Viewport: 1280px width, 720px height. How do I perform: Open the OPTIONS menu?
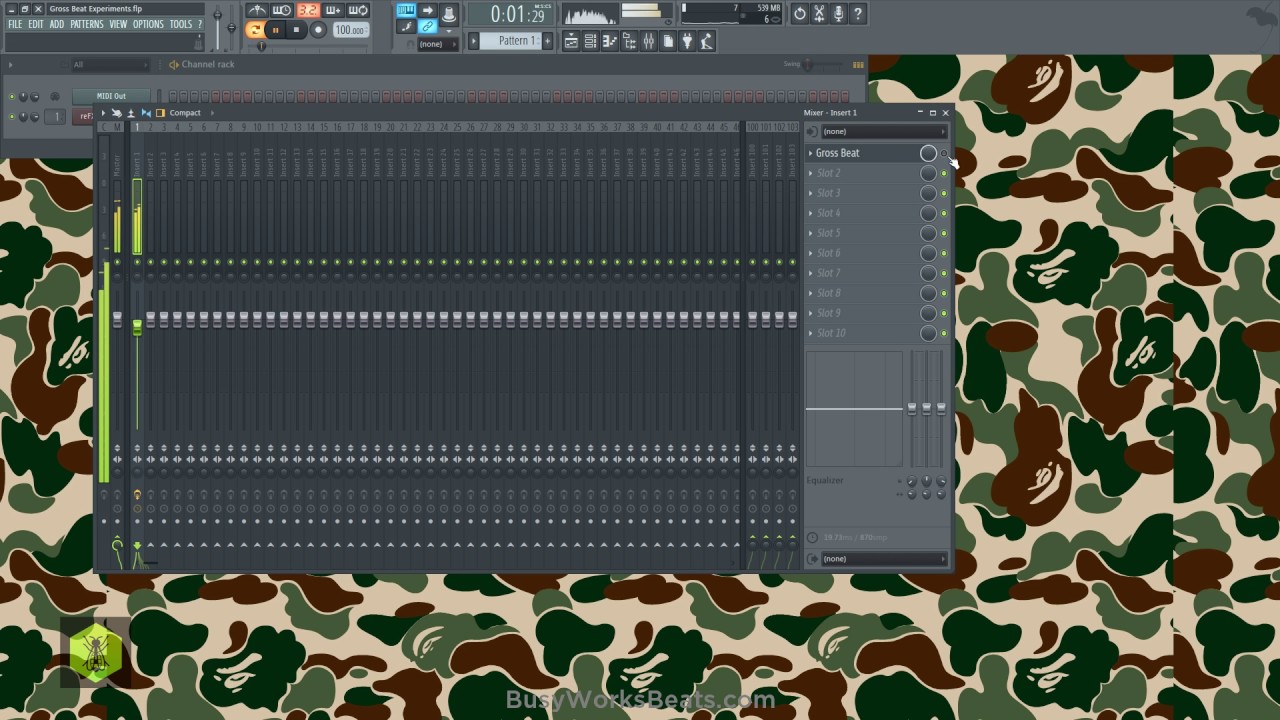tap(148, 25)
